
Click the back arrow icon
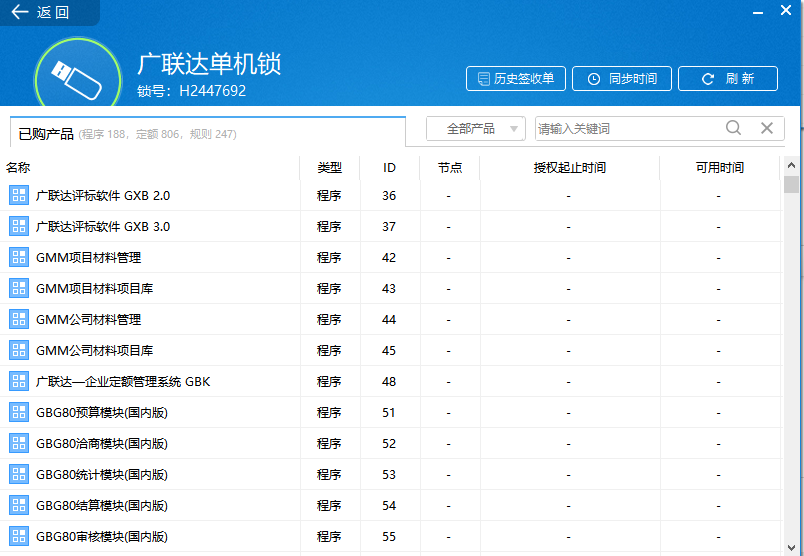pos(19,12)
